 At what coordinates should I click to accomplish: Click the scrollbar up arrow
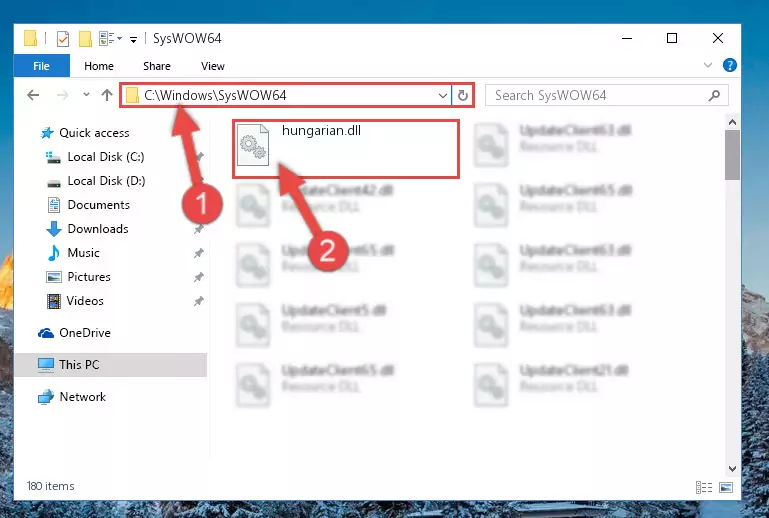click(732, 123)
